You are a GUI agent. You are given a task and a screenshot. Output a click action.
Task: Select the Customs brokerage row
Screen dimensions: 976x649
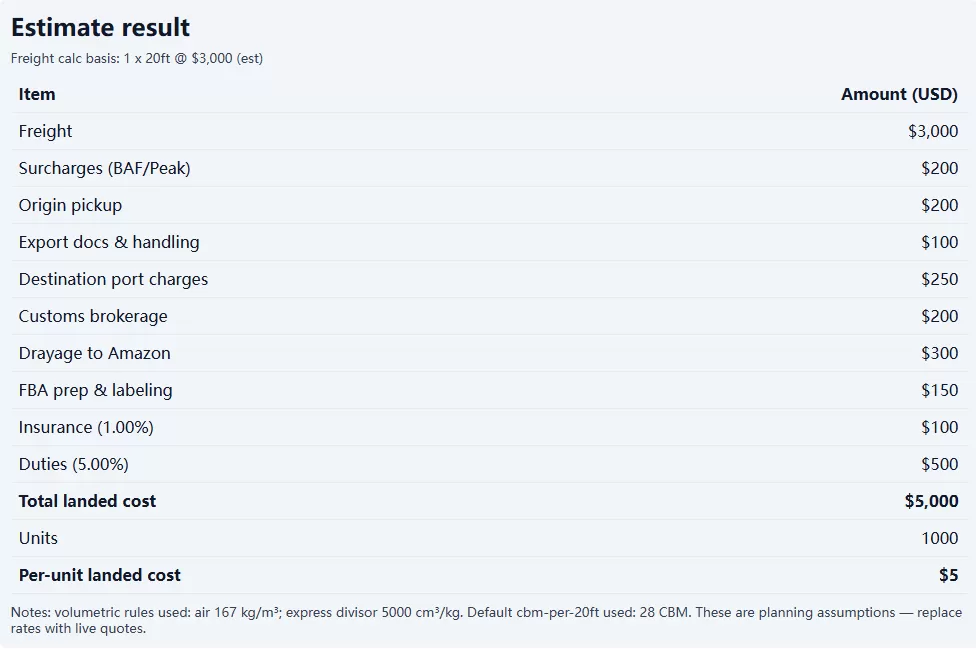tap(489, 316)
